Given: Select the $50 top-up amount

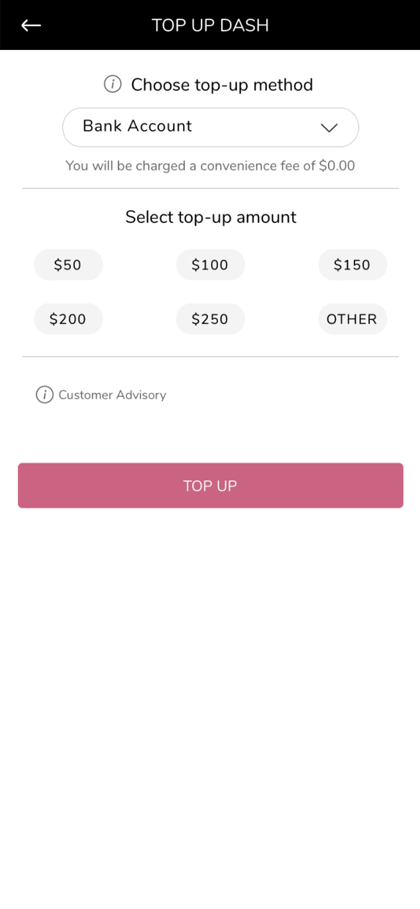Looking at the screenshot, I should point(68,265).
